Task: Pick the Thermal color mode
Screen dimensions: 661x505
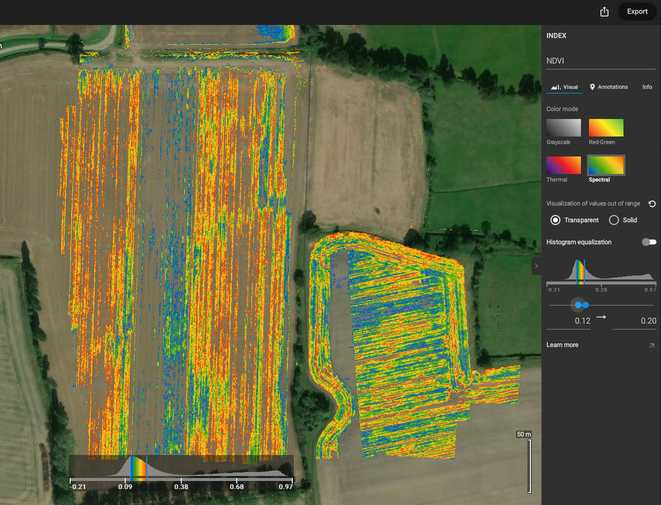Action: point(563,165)
